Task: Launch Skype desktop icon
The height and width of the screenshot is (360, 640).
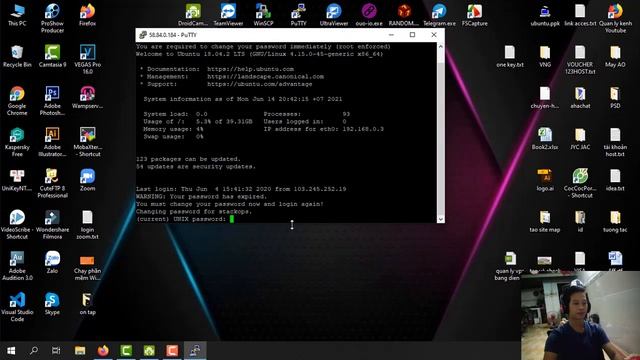Action: point(52,304)
